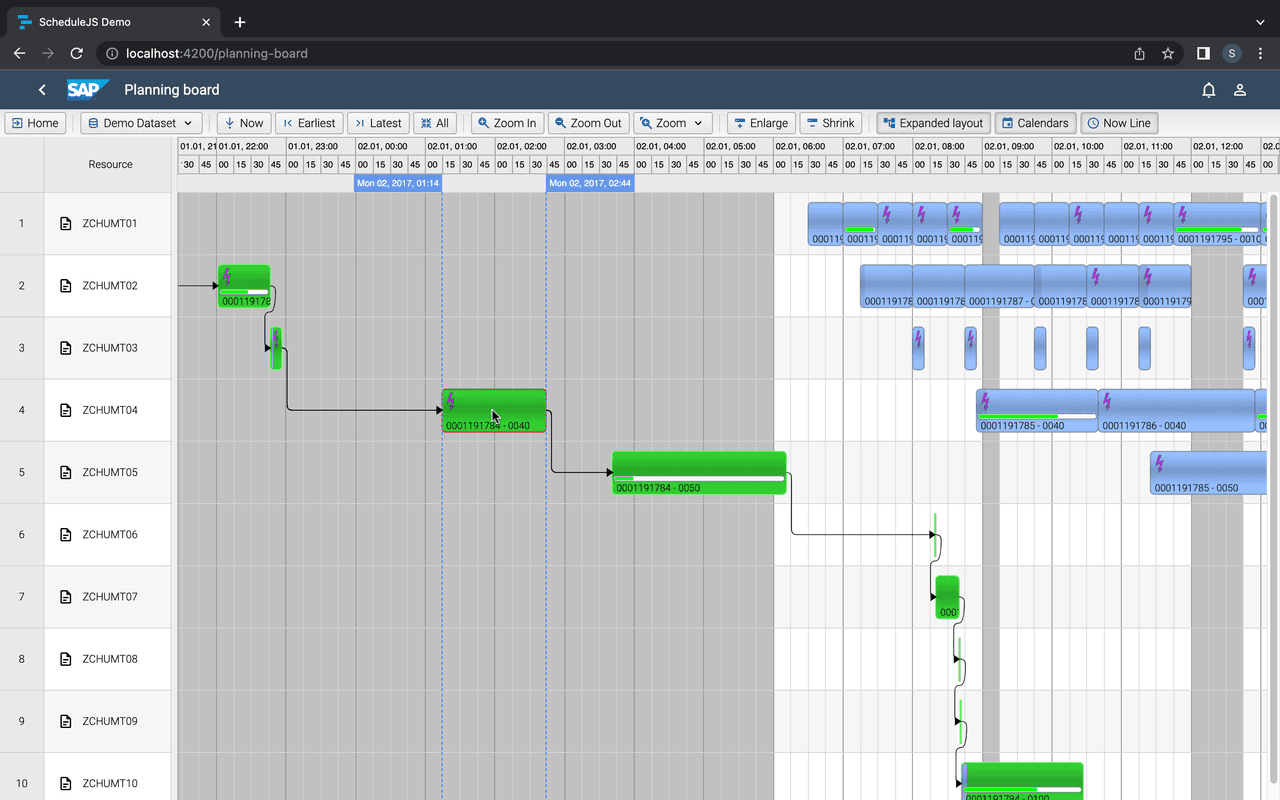The height and width of the screenshot is (800, 1280).
Task: Select the ZCHUMT05 document icon
Action: coord(66,472)
